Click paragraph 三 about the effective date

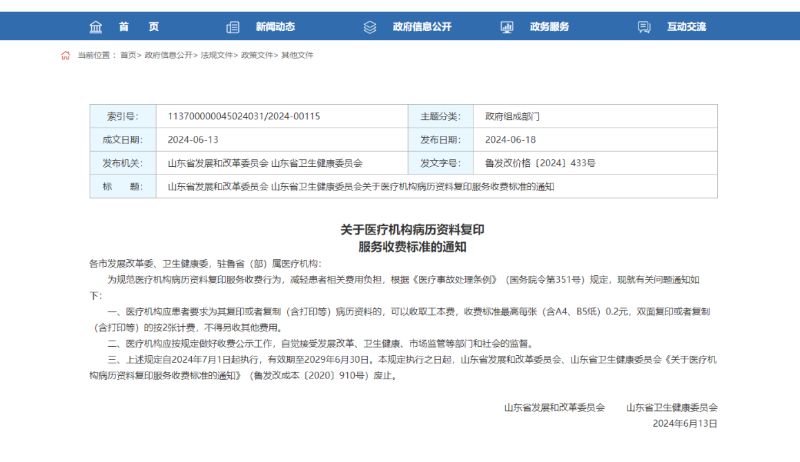tap(403, 368)
